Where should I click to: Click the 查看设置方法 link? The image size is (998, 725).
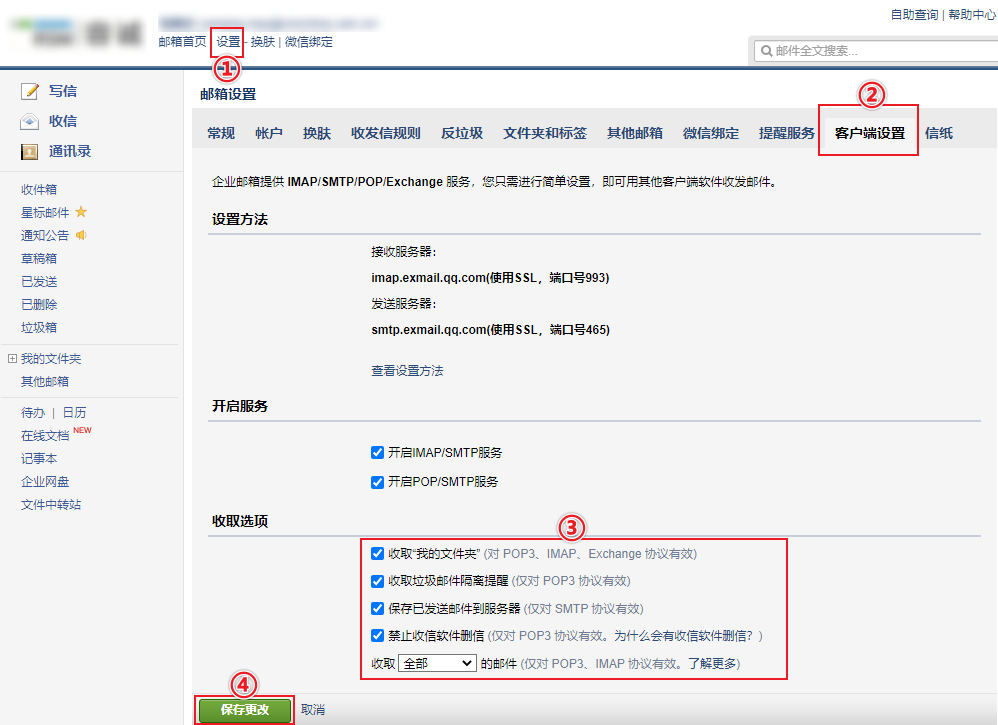(x=407, y=371)
